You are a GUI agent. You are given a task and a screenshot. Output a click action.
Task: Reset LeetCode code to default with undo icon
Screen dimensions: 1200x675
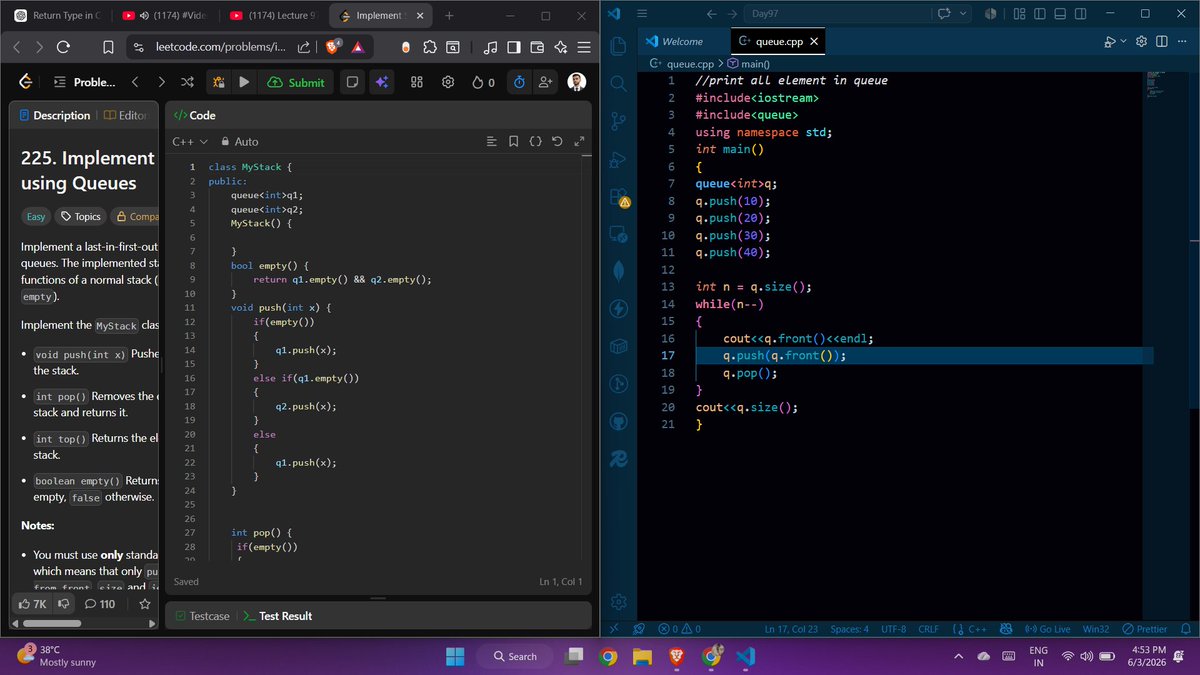tap(557, 142)
